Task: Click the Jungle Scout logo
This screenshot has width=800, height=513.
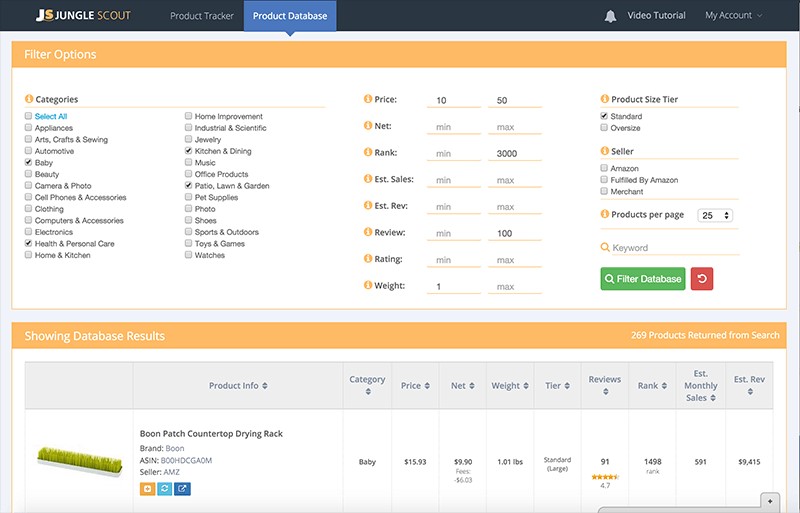Action: coord(84,16)
